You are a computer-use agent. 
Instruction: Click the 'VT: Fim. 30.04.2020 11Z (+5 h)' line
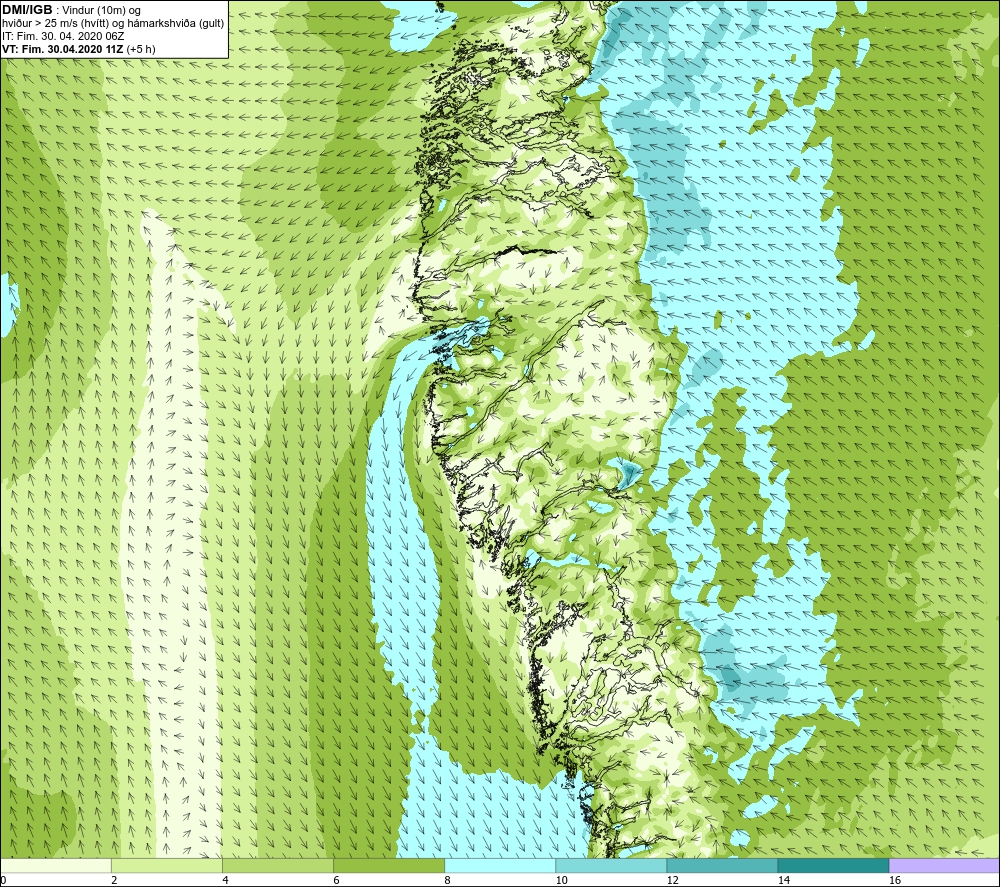tap(78, 49)
